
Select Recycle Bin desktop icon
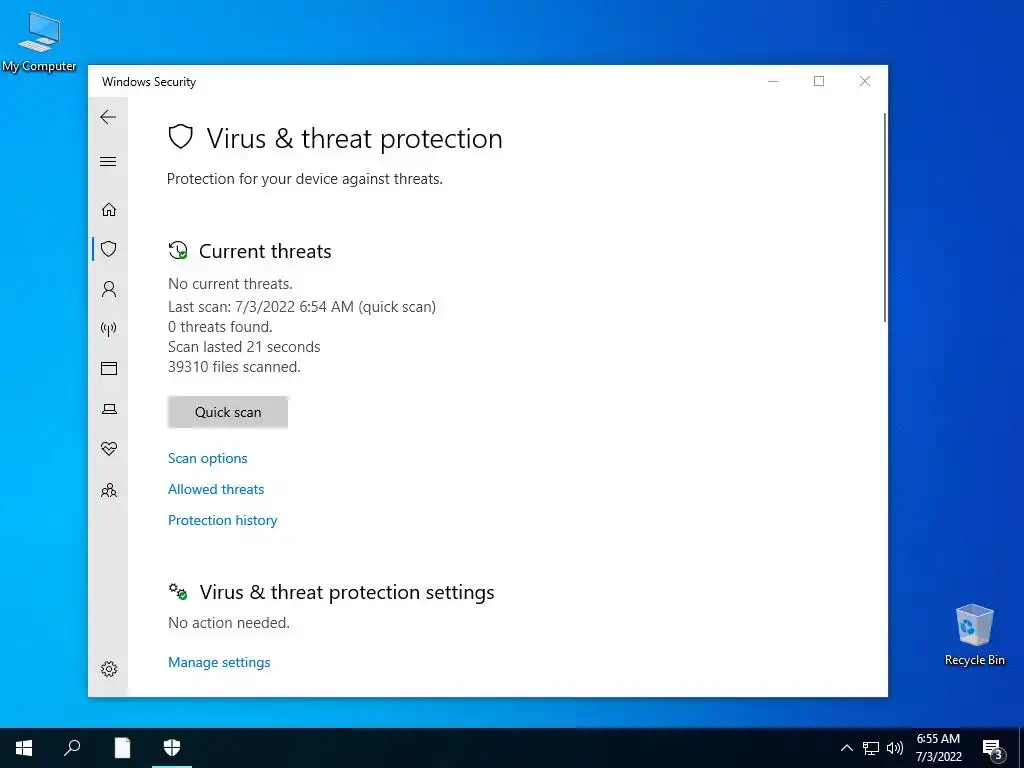pyautogui.click(x=974, y=635)
